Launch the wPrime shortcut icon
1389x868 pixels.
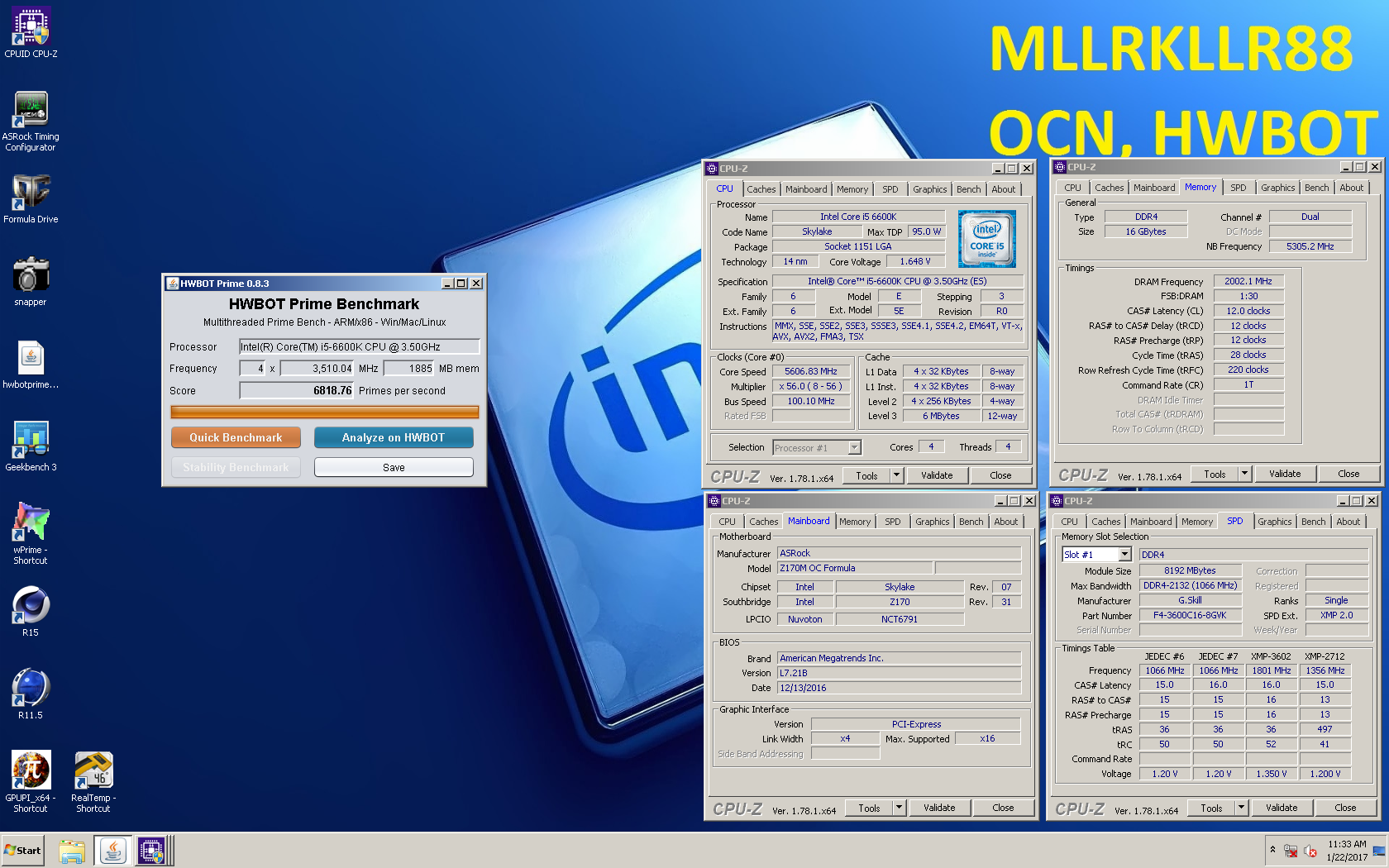pyautogui.click(x=31, y=533)
